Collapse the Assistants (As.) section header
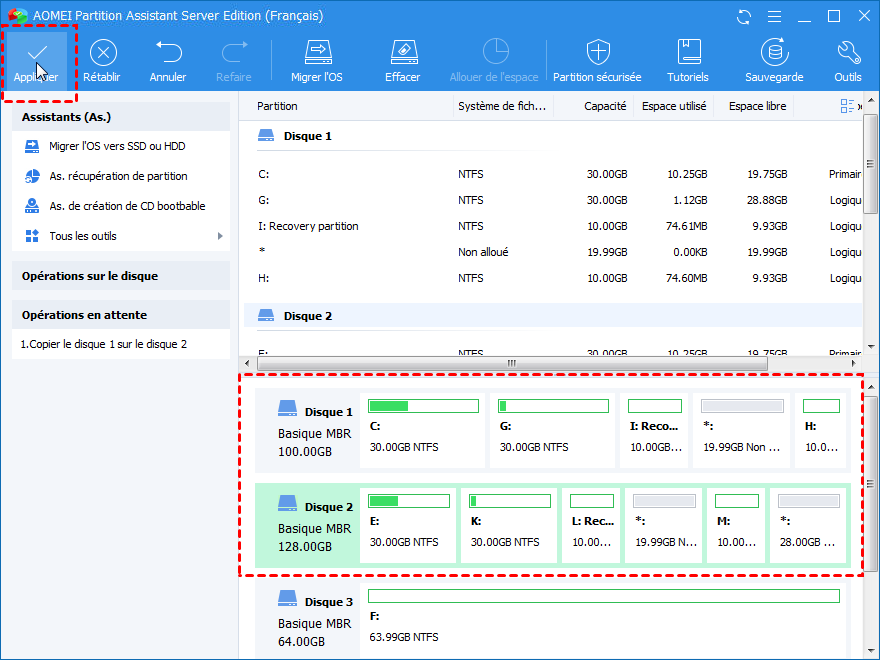Image resolution: width=880 pixels, height=660 pixels. tap(121, 117)
